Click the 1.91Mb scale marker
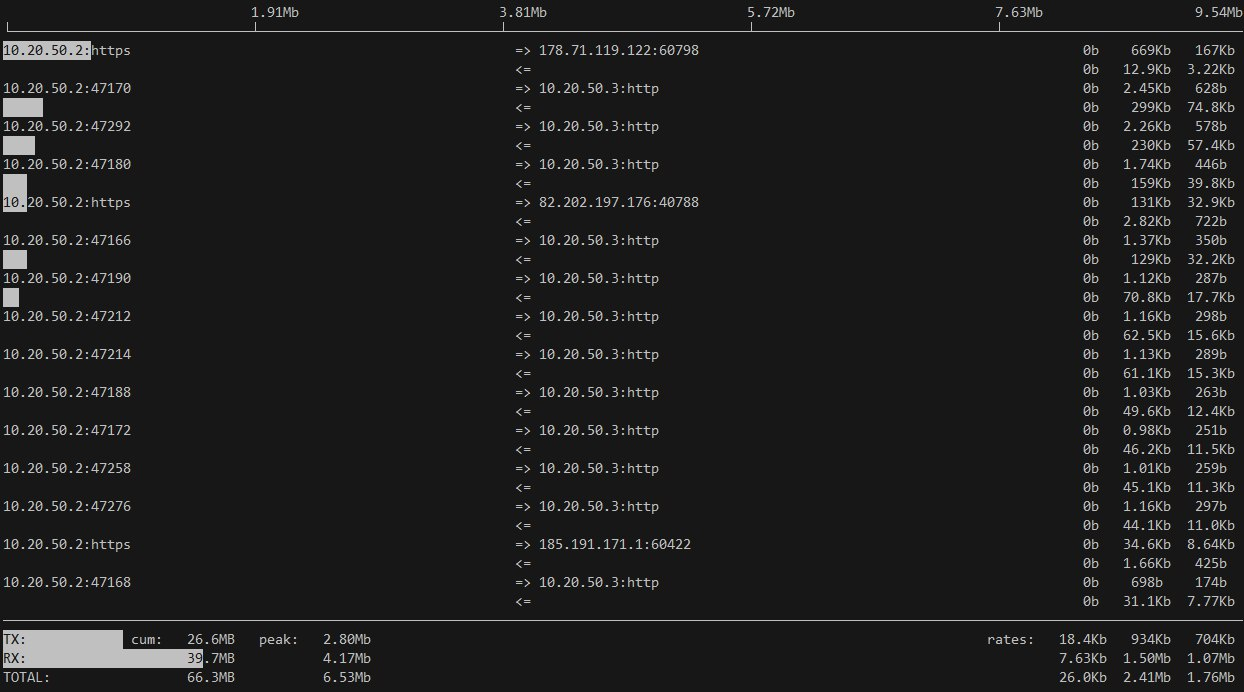The height and width of the screenshot is (692, 1244). (x=274, y=12)
